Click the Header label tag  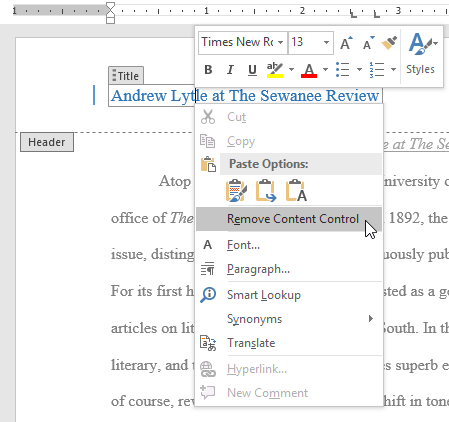[47, 142]
